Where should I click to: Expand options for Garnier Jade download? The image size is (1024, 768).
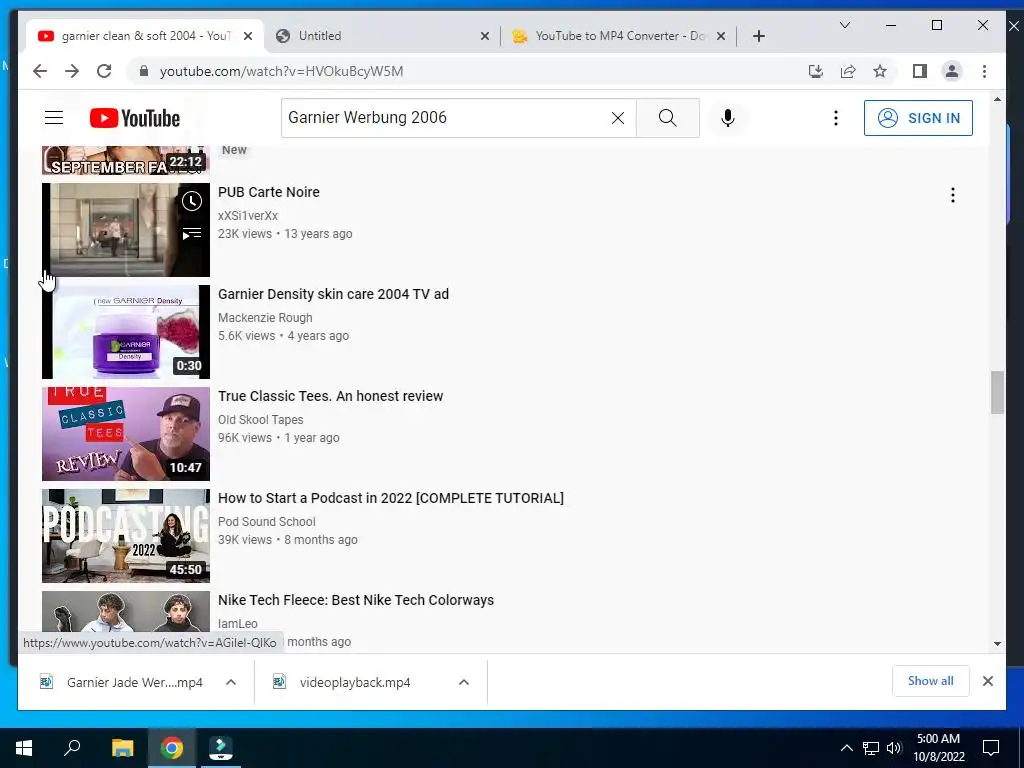(231, 682)
